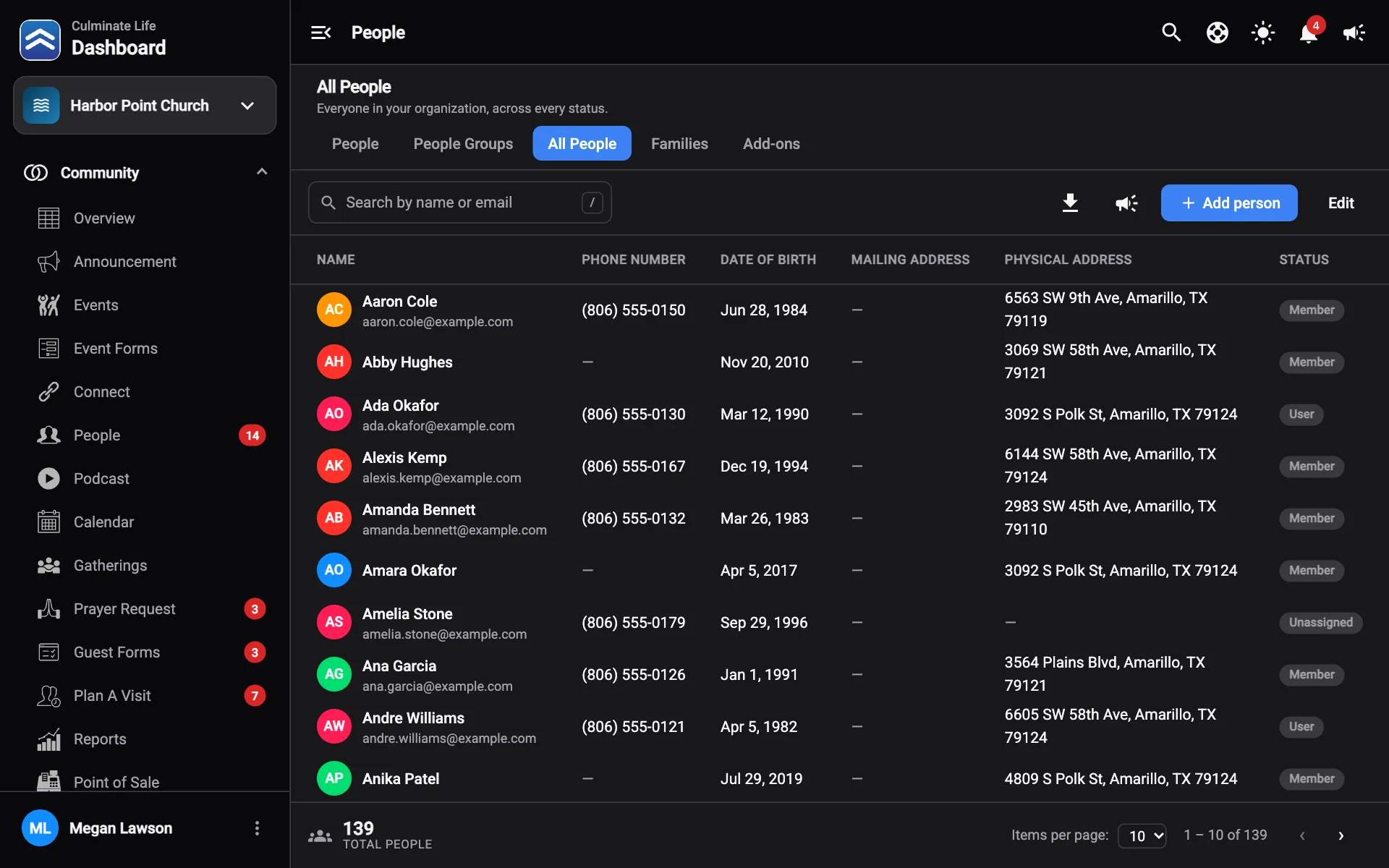Collapse the Community section chevron

262,172
